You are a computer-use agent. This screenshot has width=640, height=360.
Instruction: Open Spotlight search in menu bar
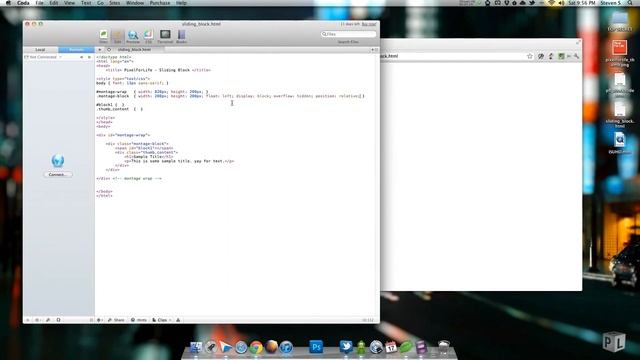tap(630, 3)
